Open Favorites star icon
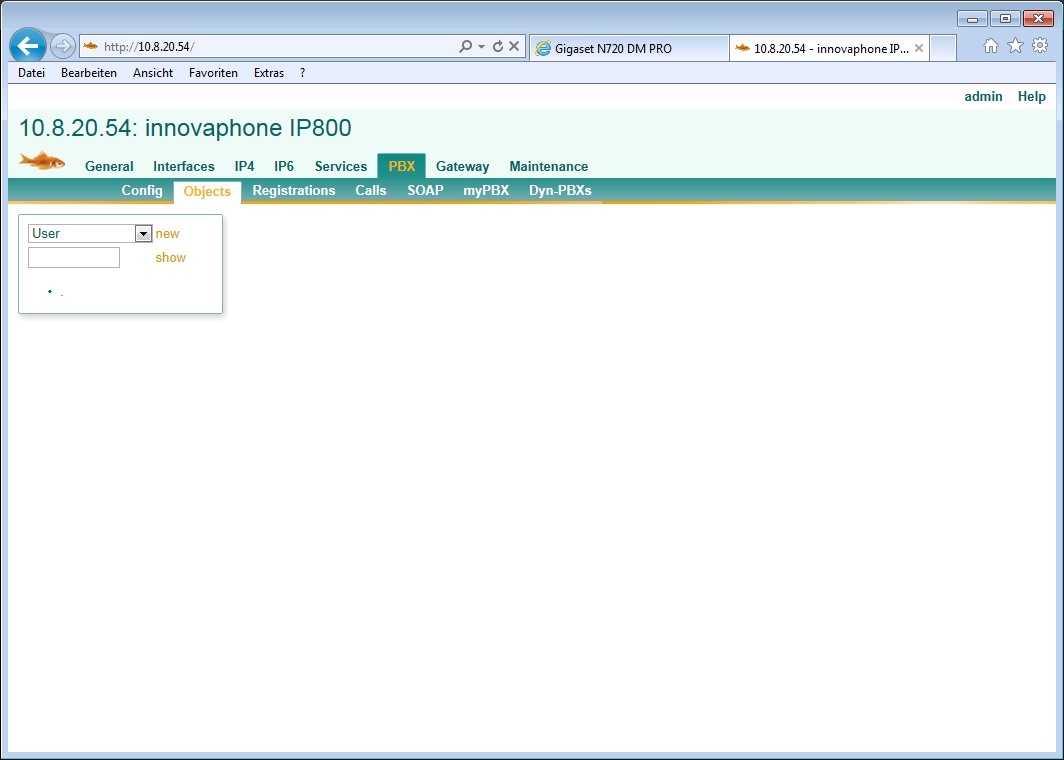 pos(1015,45)
